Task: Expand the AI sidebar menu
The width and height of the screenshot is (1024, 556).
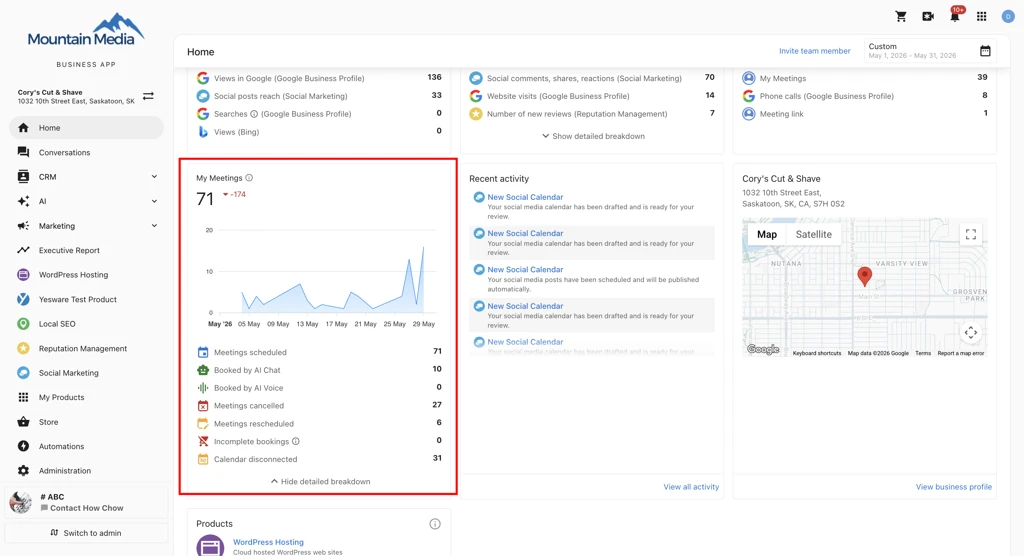Action: pyautogui.click(x=154, y=201)
